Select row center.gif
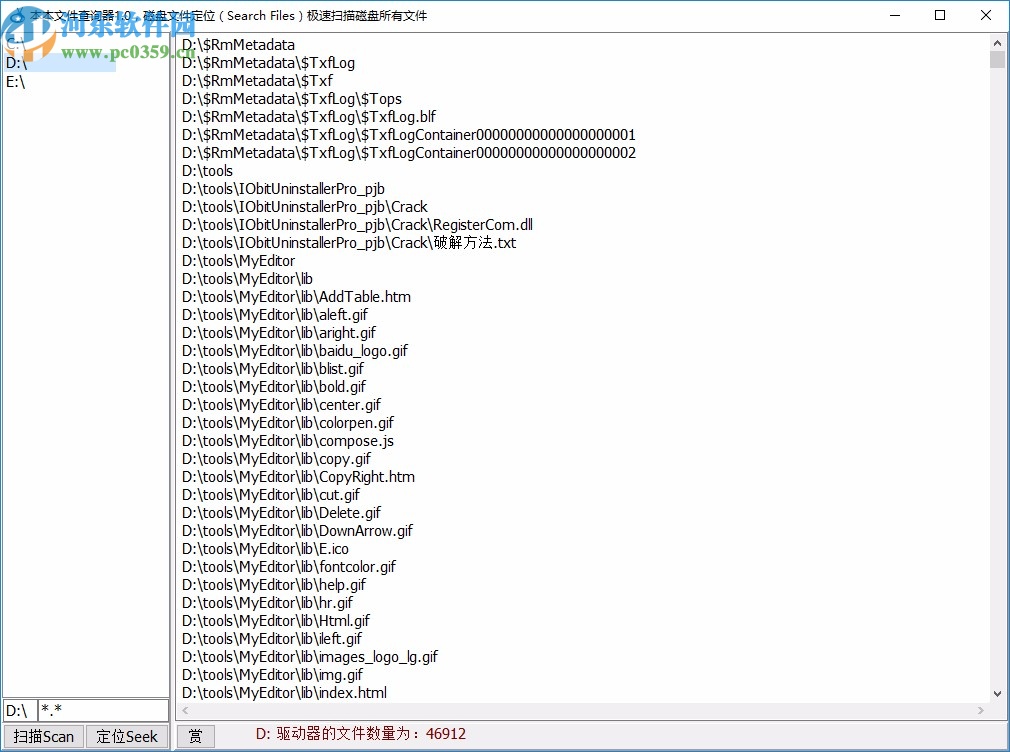 pyautogui.click(x=281, y=405)
